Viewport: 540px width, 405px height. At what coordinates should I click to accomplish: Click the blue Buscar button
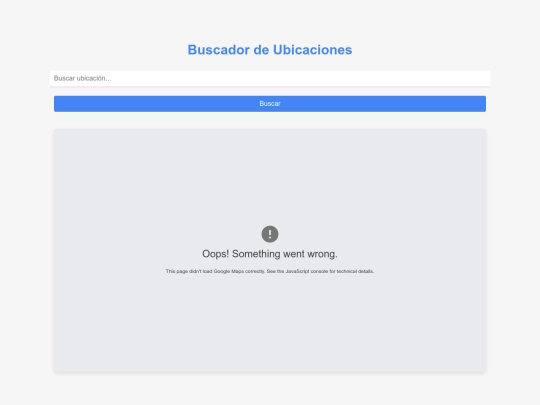[270, 104]
